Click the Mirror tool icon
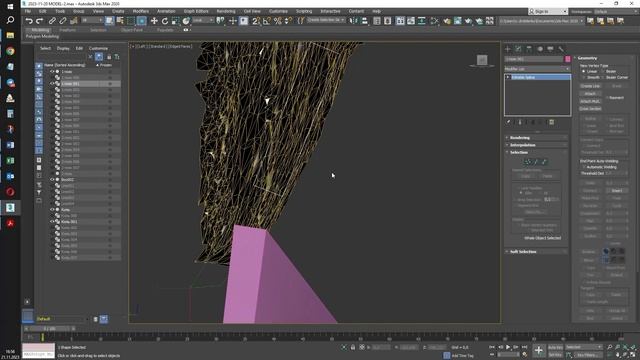 pos(354,21)
